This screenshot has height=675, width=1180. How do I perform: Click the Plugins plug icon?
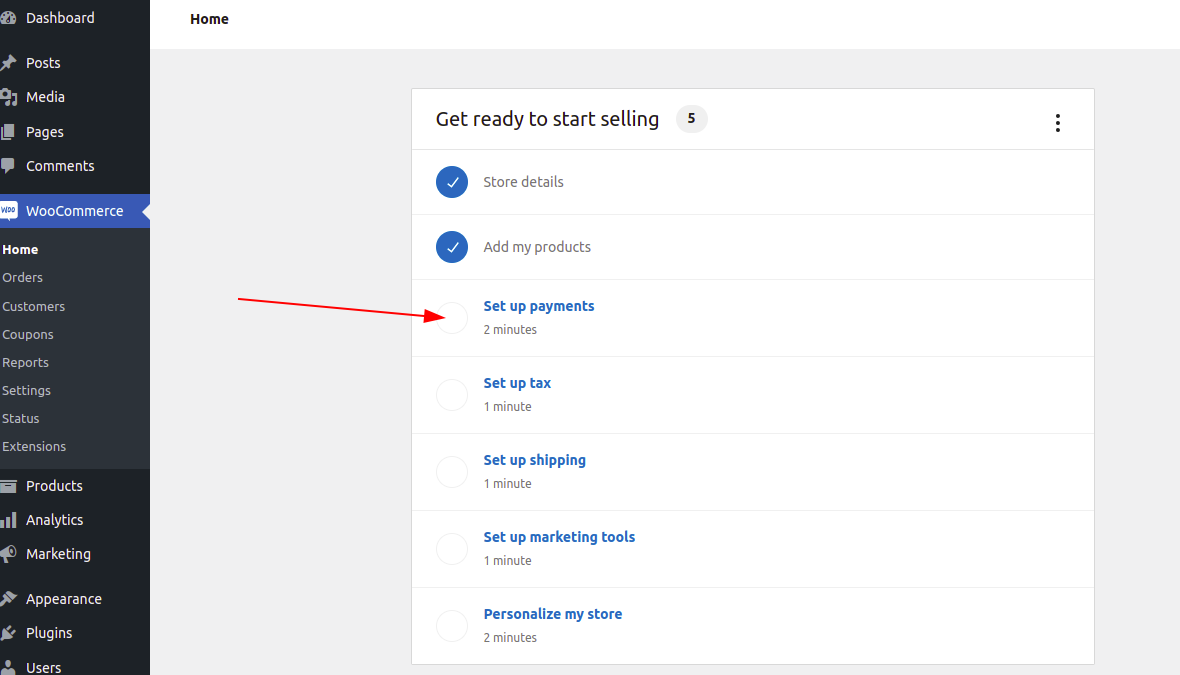(x=8, y=633)
